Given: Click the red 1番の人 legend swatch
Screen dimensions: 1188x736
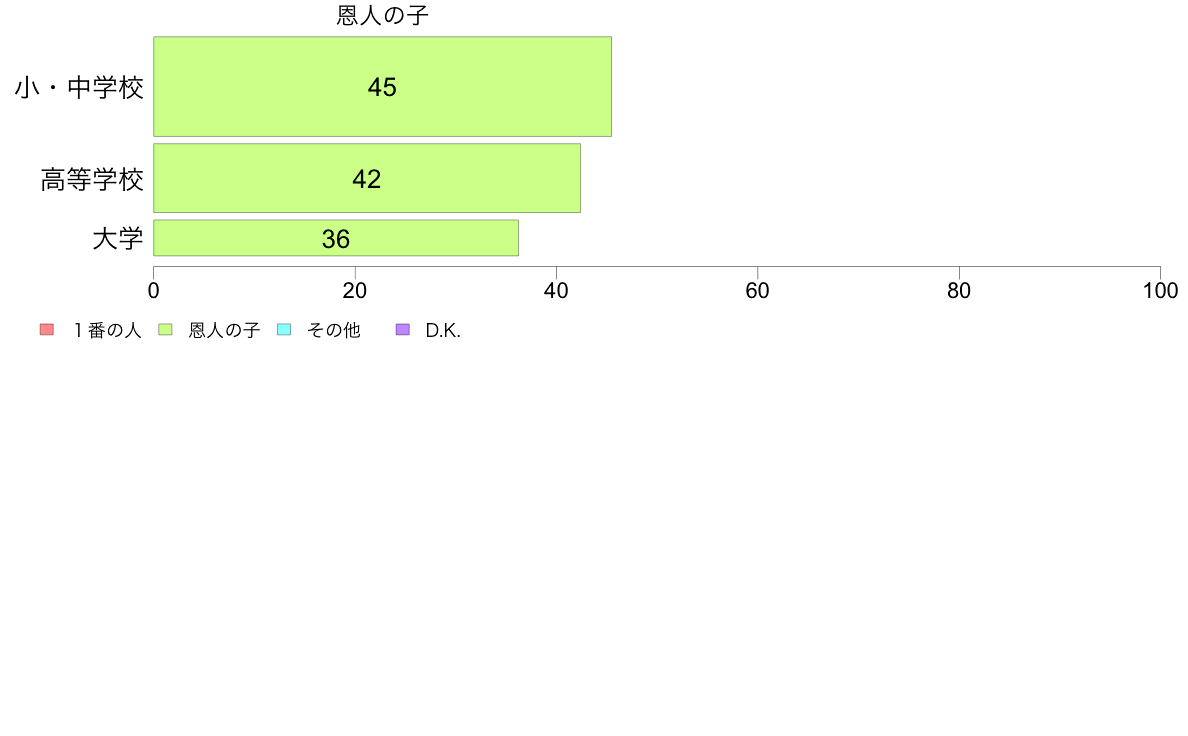Looking at the screenshot, I should [47, 330].
